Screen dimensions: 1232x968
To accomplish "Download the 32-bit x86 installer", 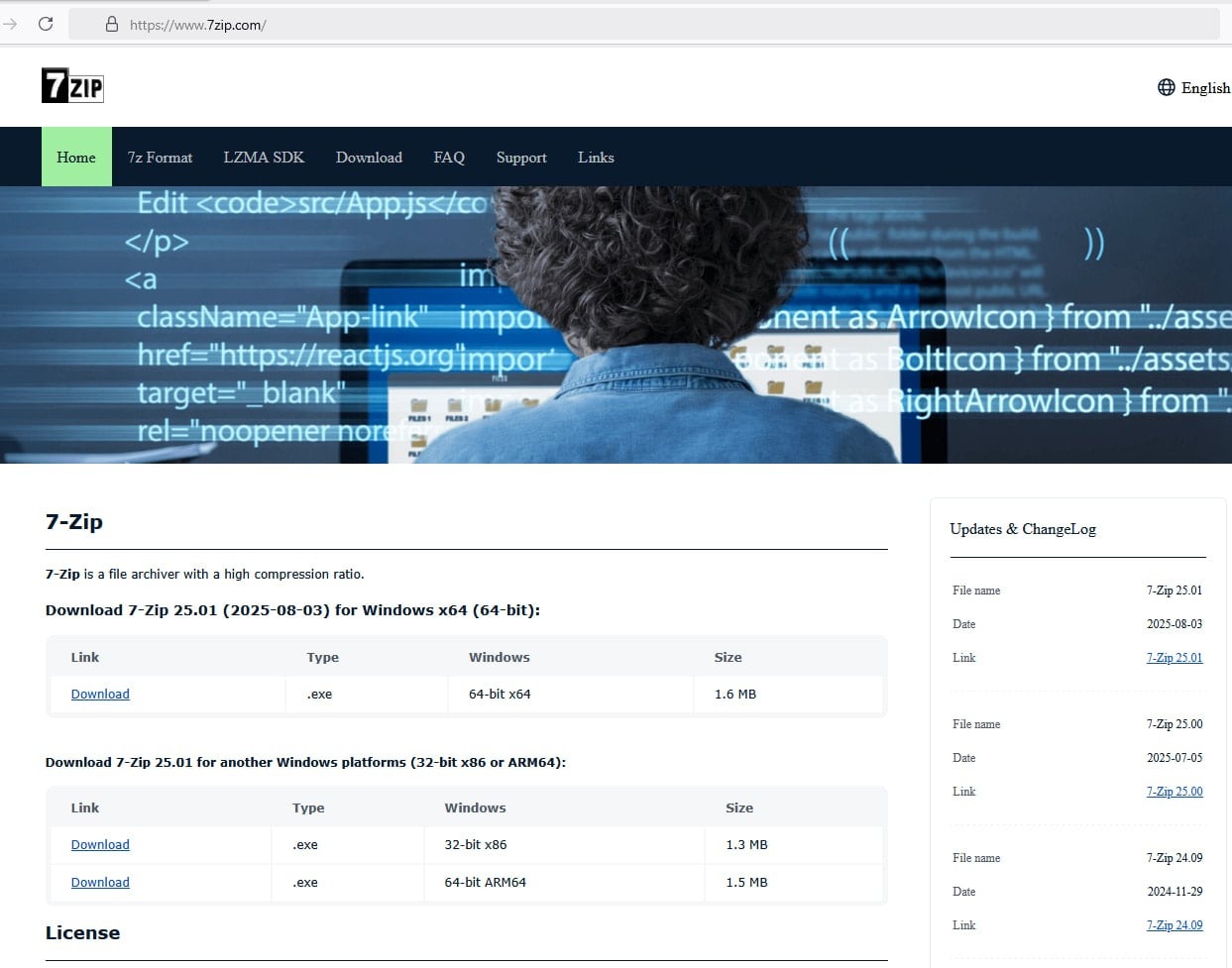I will tap(100, 844).
